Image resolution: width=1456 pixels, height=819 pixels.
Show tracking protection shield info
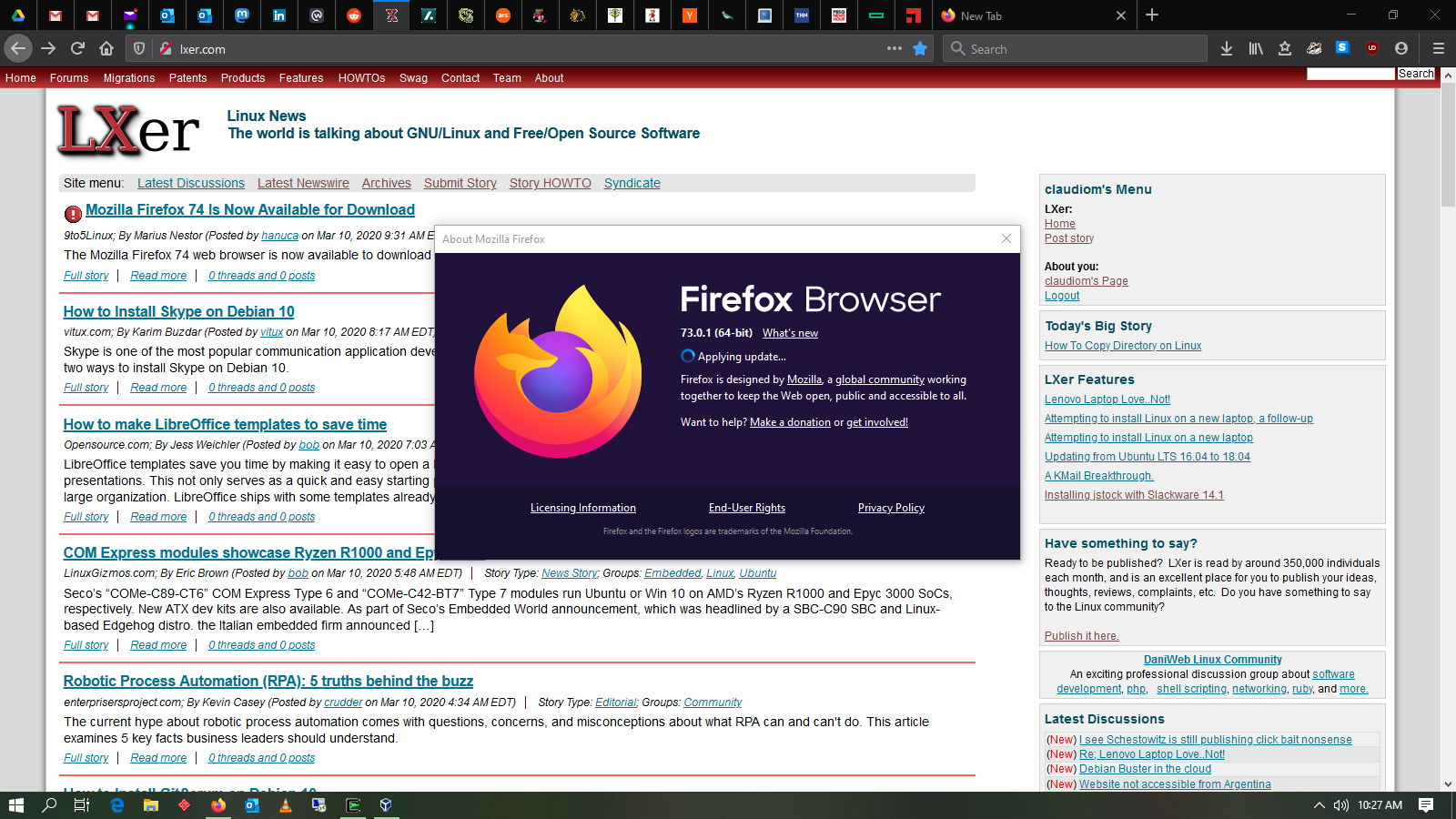coord(139,48)
